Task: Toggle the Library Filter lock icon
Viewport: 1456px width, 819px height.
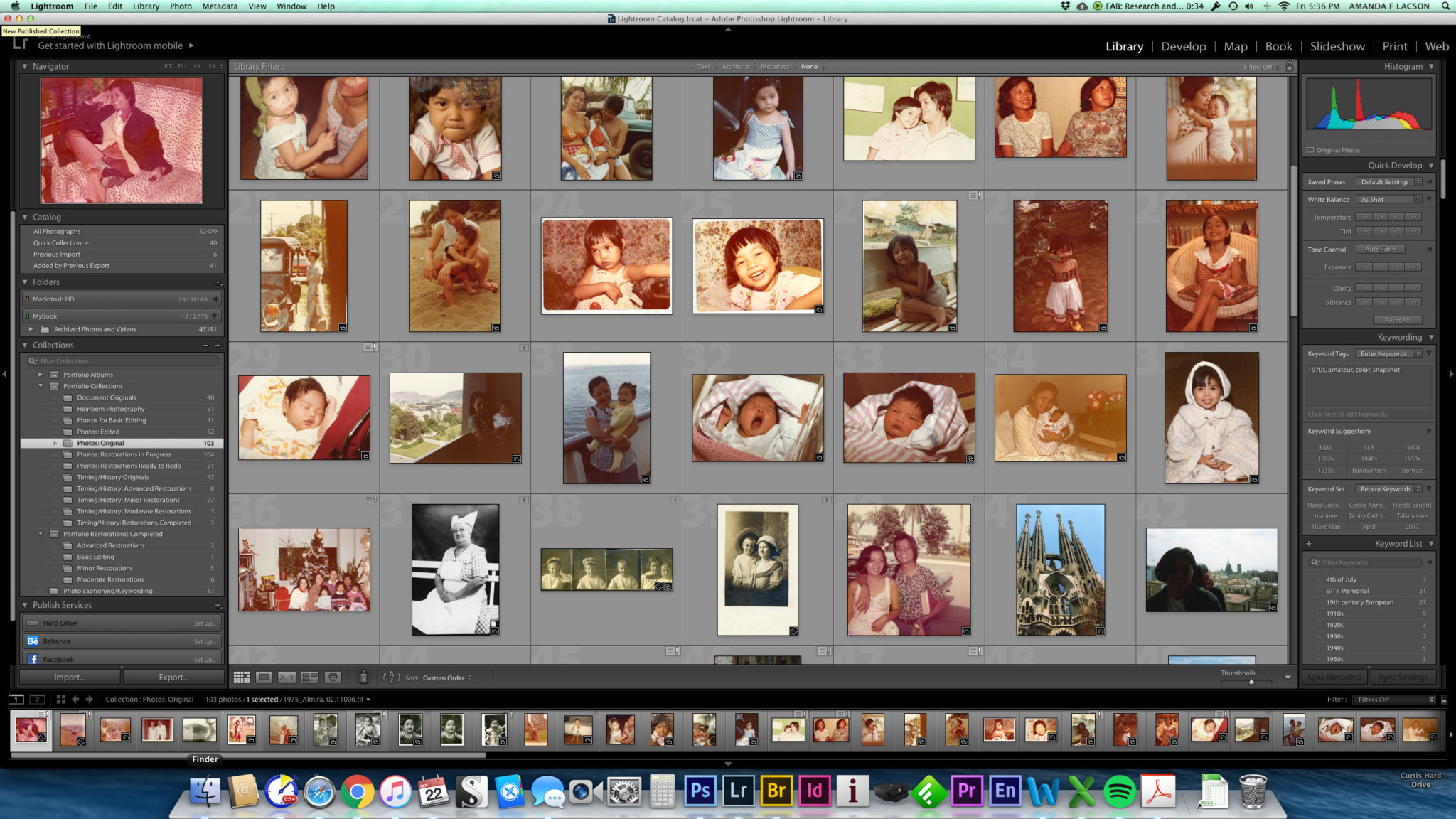Action: [1290, 66]
